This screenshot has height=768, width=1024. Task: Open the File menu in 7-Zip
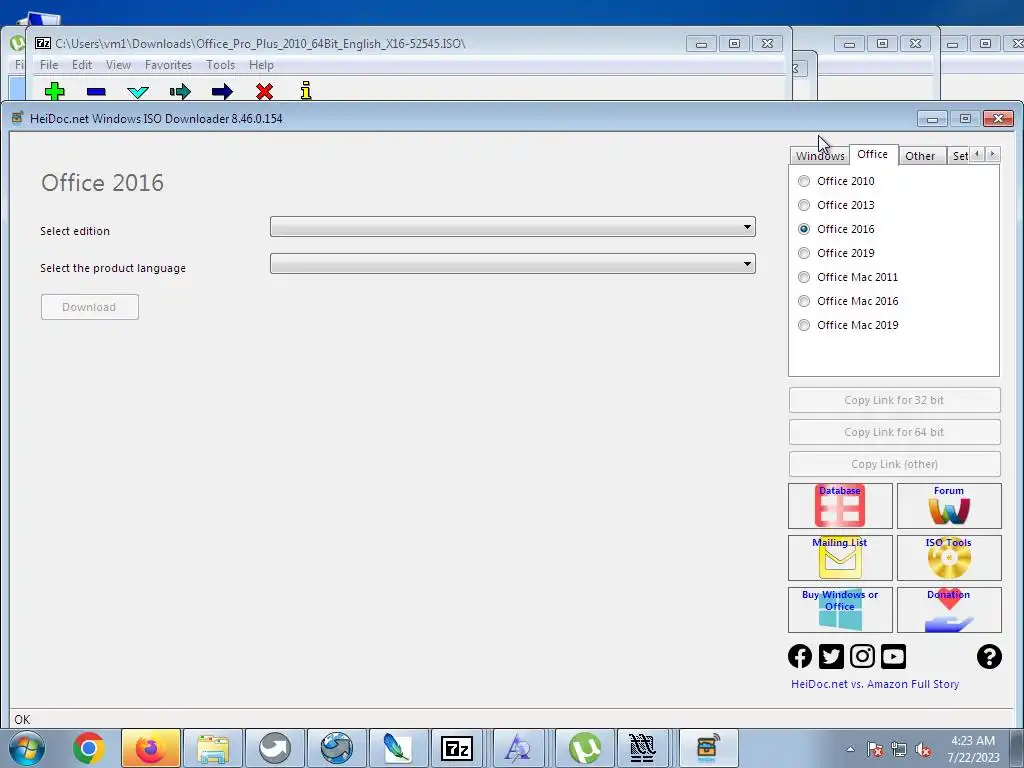click(x=49, y=65)
